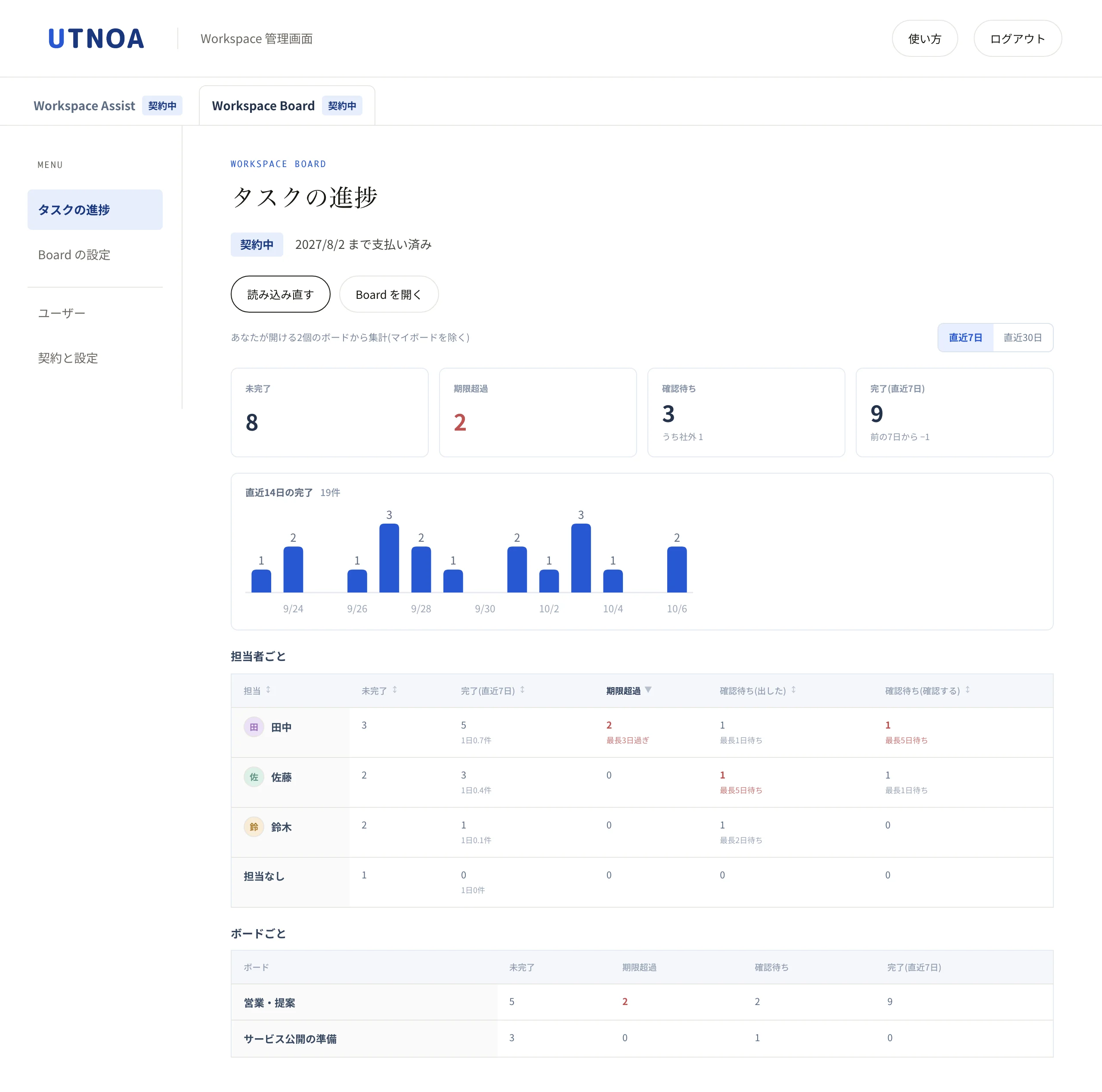The width and height of the screenshot is (1102, 1092).
Task: Sort by 担当 column using its sort arrows
Action: point(268,690)
